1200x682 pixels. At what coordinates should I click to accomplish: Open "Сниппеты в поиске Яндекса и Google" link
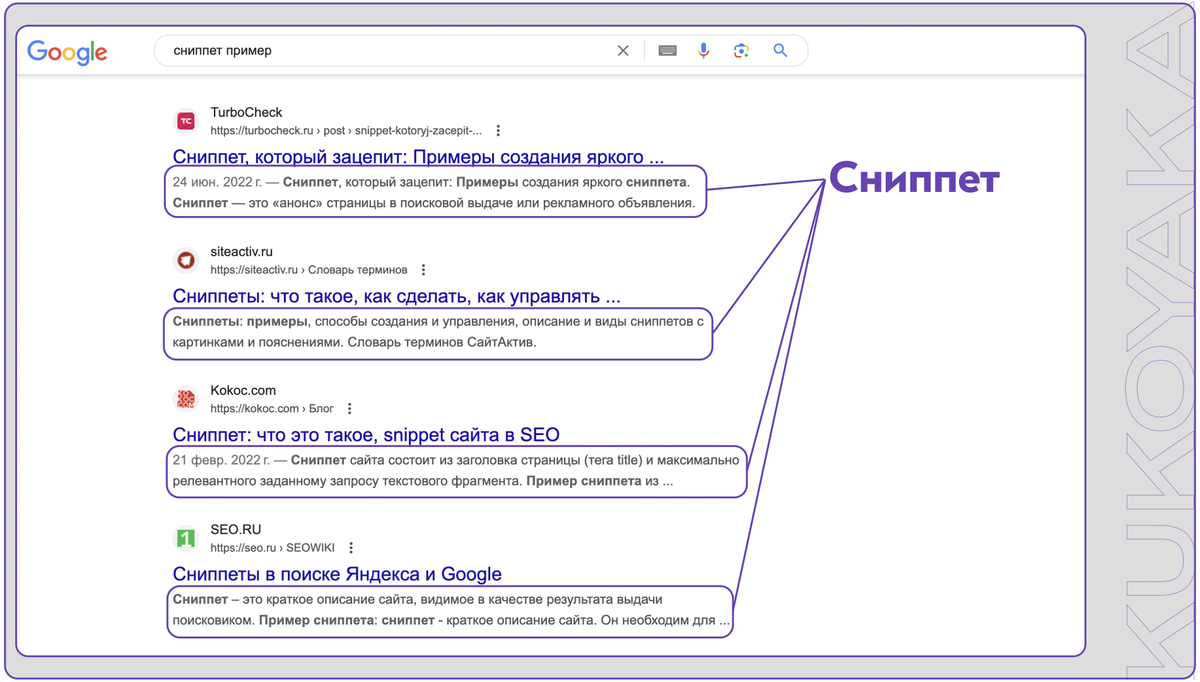[337, 574]
